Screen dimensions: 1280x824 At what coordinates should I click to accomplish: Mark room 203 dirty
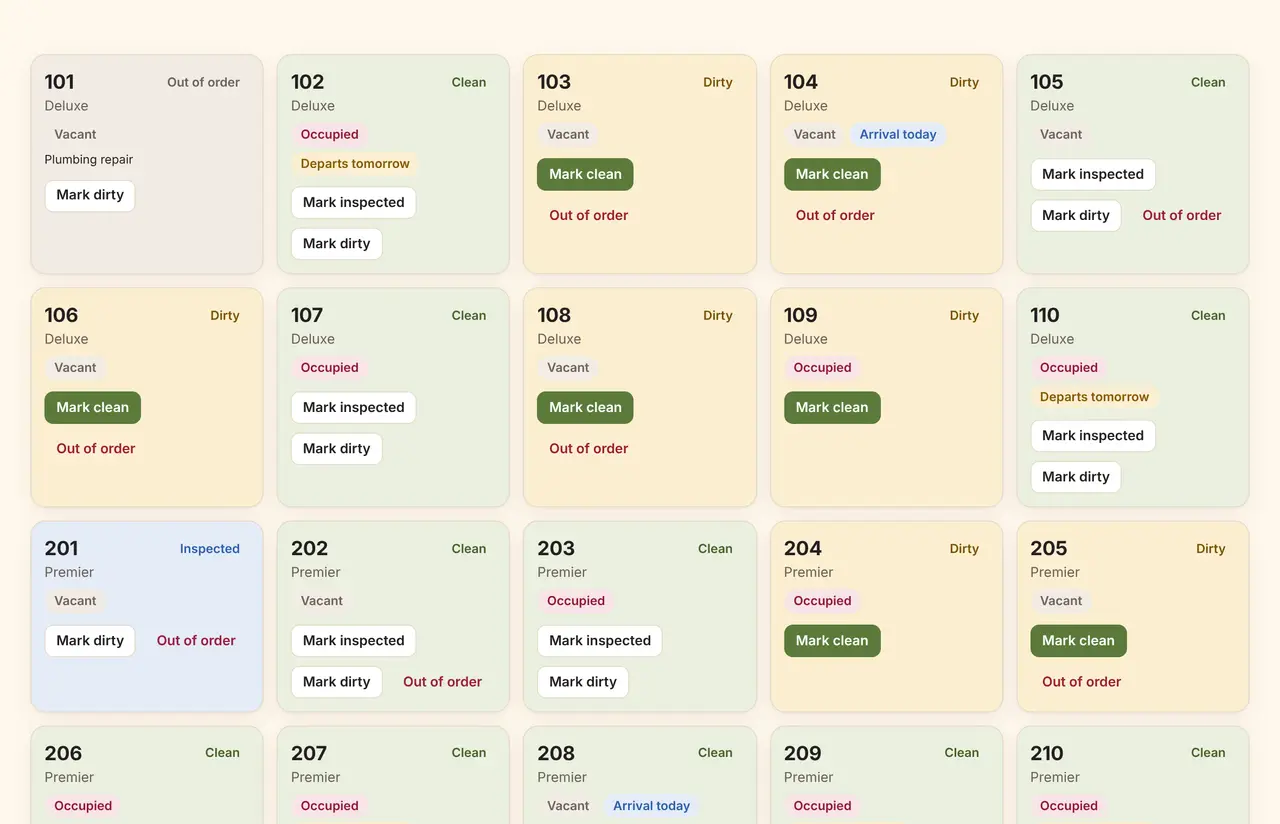[x=583, y=681]
